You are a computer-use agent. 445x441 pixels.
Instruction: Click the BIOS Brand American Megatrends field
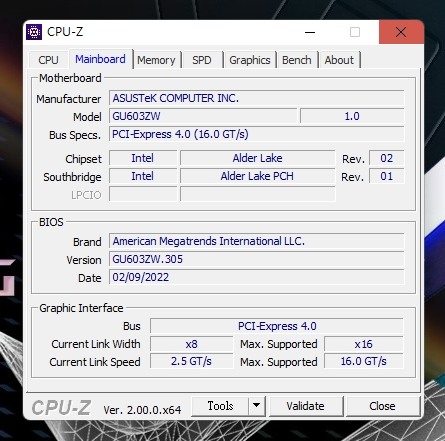[x=256, y=241]
